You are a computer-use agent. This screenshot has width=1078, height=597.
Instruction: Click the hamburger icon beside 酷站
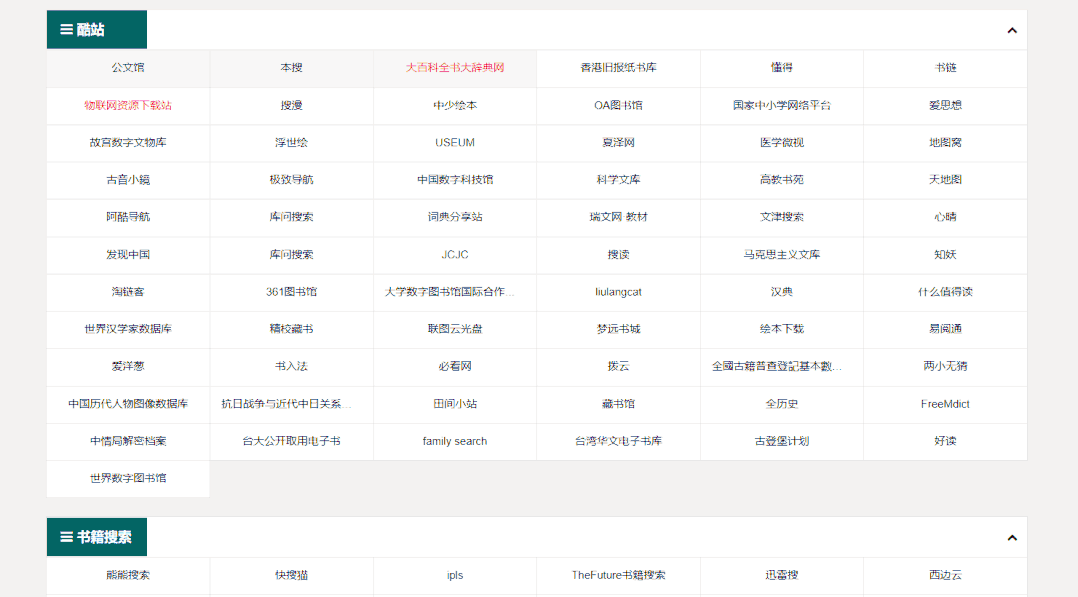[66, 30]
